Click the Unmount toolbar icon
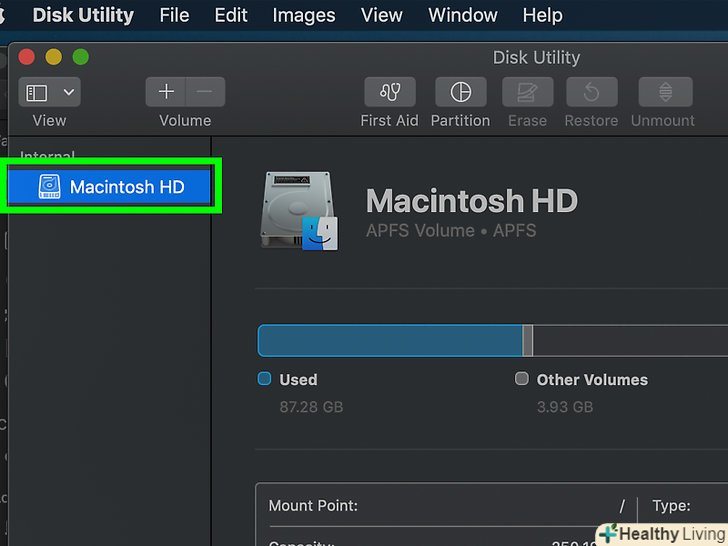 [x=663, y=93]
